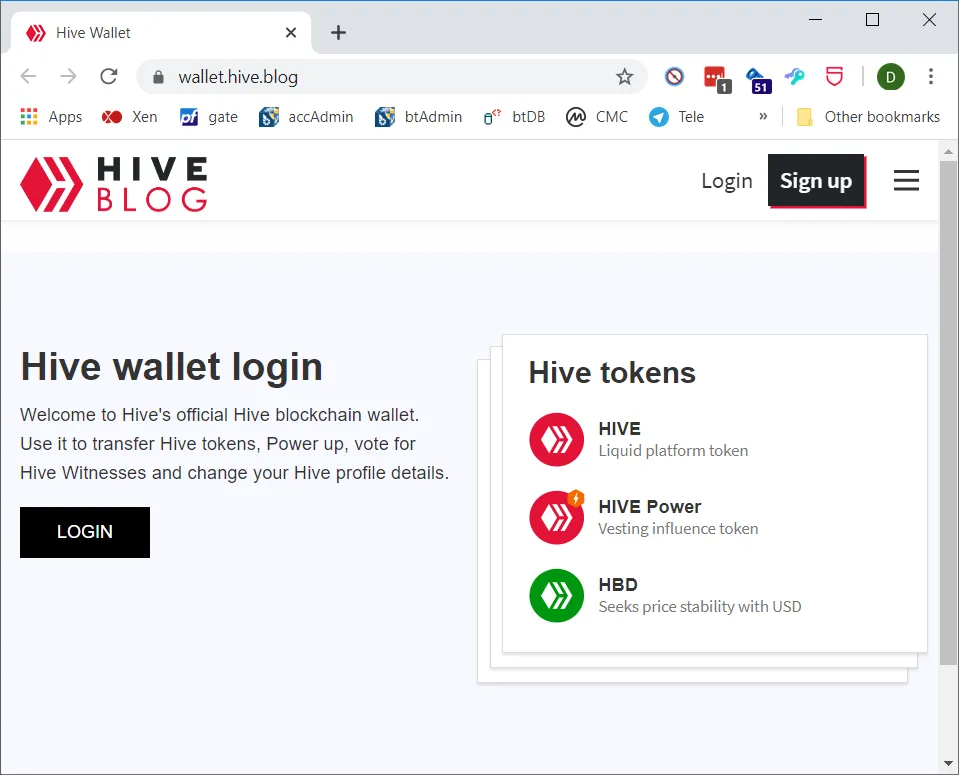Click the black LOGIN button
This screenshot has height=775, width=959.
pos(85,532)
